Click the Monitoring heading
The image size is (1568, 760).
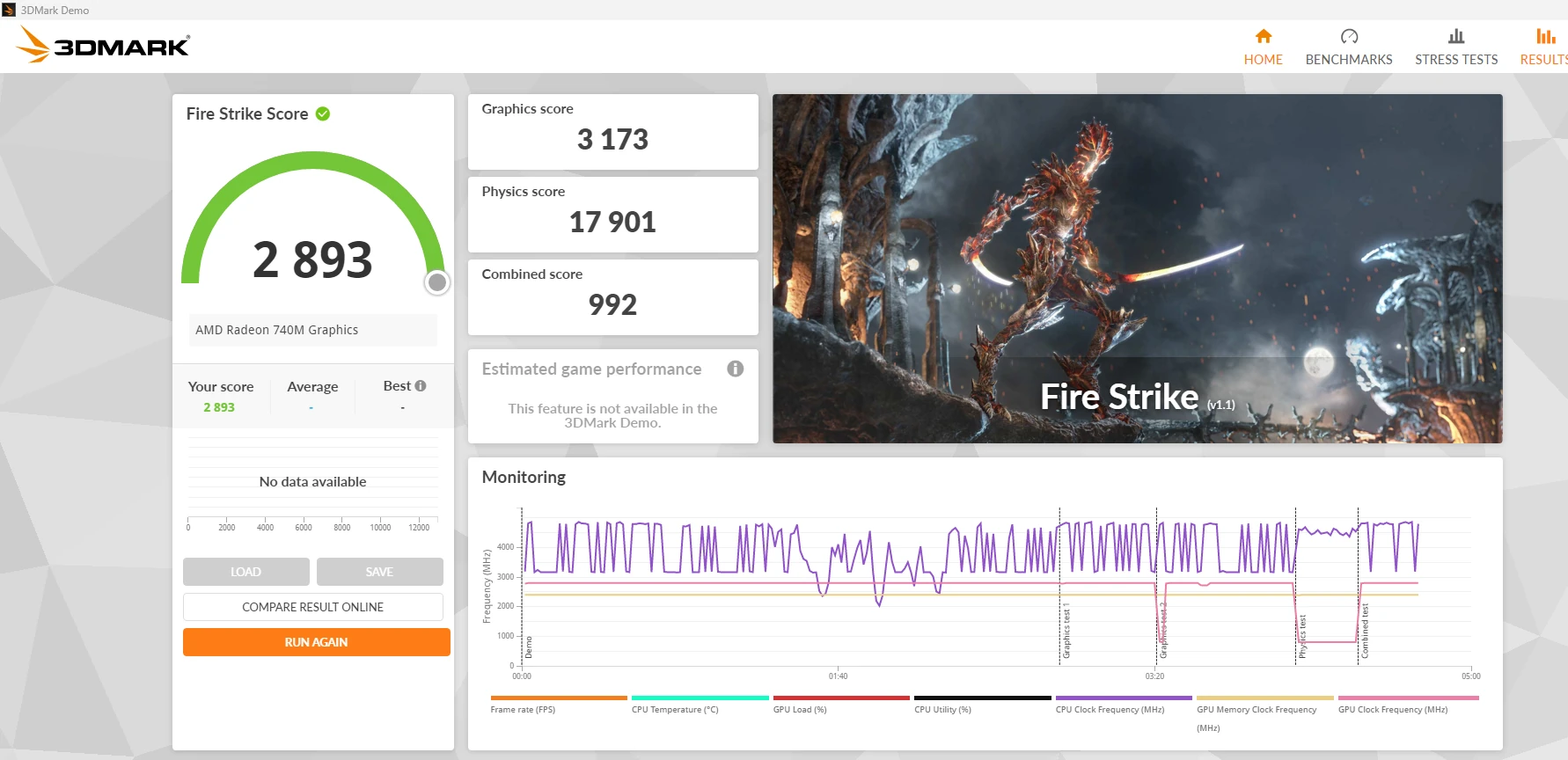tap(524, 477)
